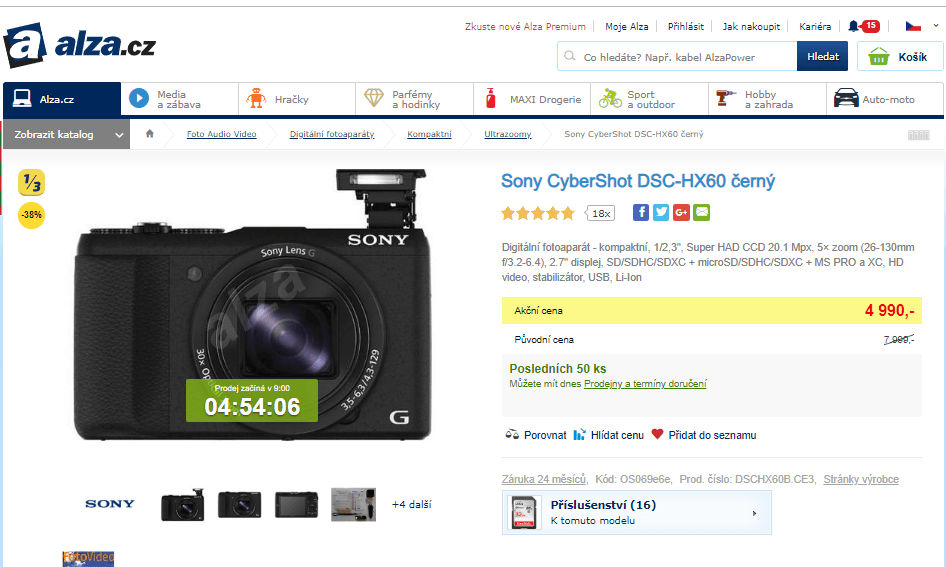This screenshot has height=567, width=946.
Task: Share product on Twitter
Action: click(661, 212)
